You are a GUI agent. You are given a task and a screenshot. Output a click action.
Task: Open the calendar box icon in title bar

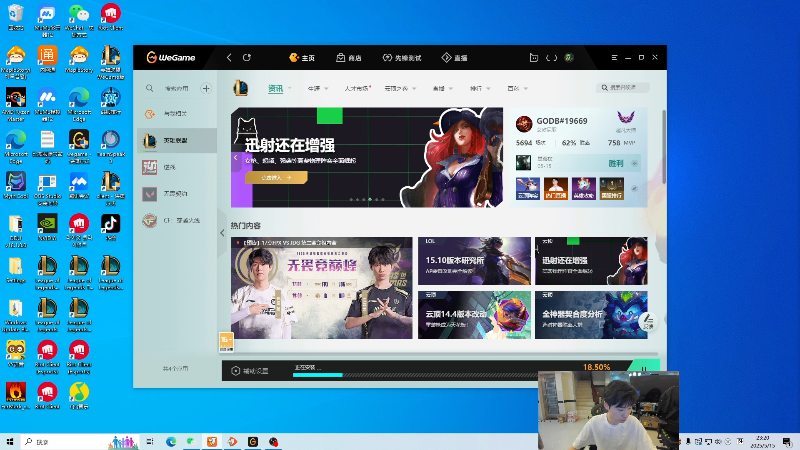tap(534, 58)
